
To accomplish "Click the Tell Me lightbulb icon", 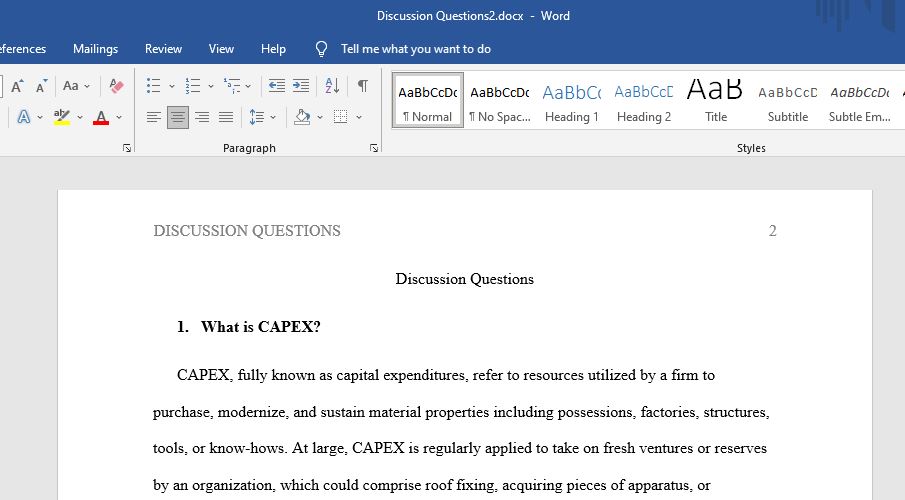I will pos(321,49).
